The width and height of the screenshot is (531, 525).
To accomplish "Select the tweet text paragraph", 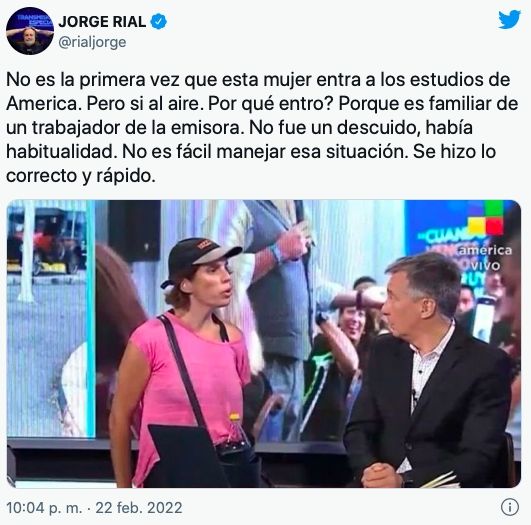I will tap(262, 127).
